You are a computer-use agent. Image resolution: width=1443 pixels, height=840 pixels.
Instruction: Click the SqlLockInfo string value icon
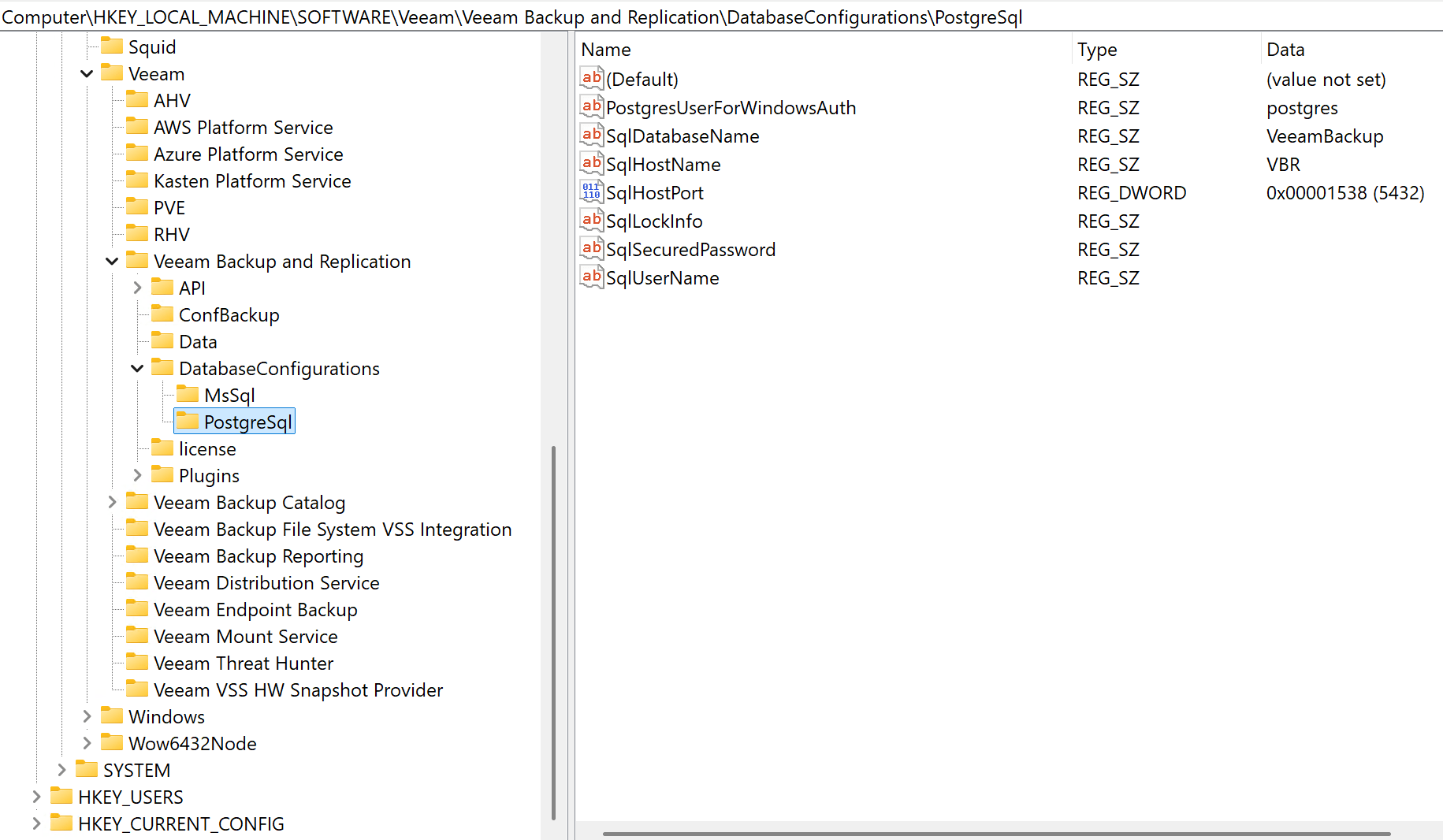[591, 220]
